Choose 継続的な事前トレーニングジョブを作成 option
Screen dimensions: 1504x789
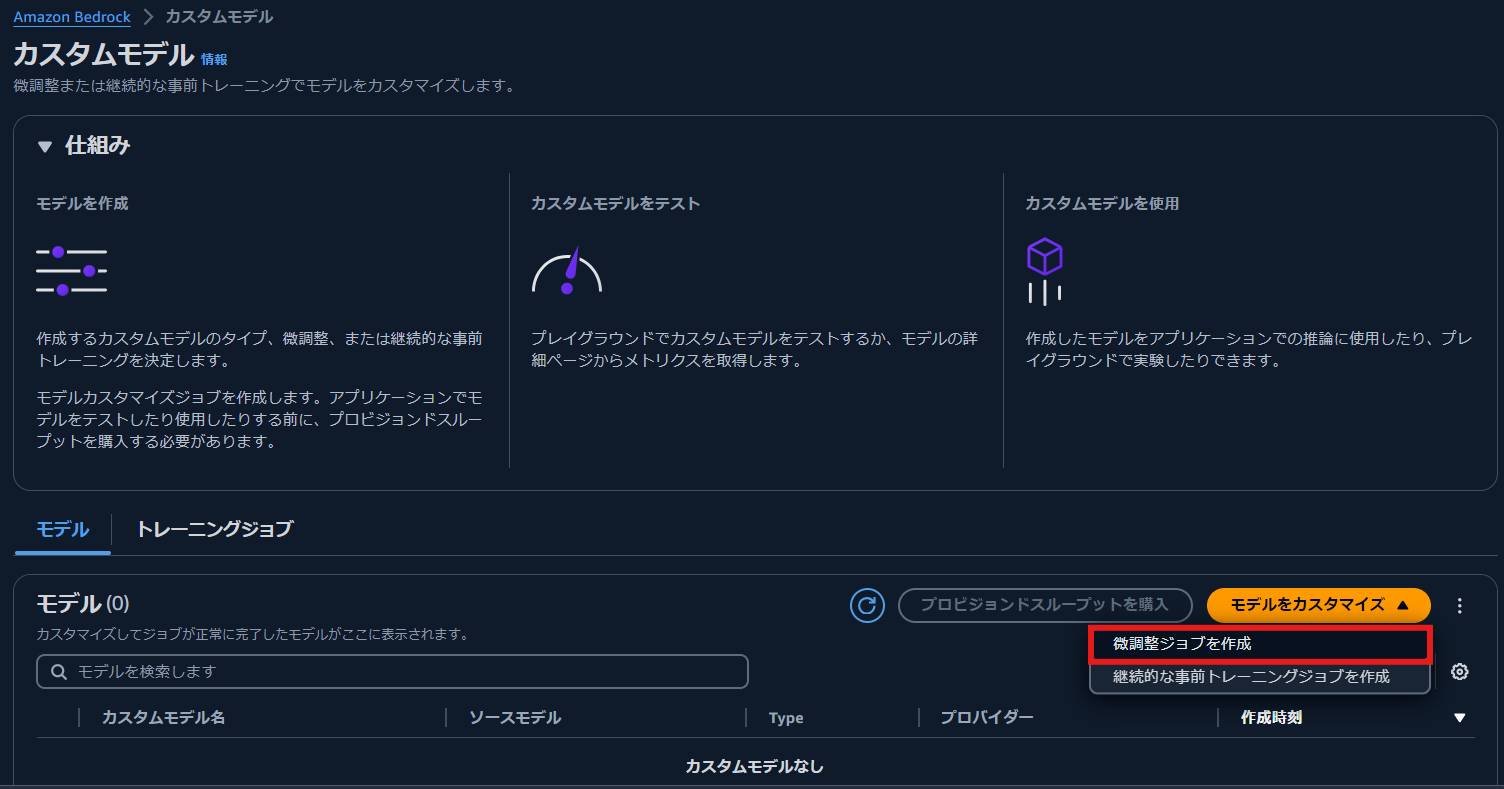coord(1259,676)
